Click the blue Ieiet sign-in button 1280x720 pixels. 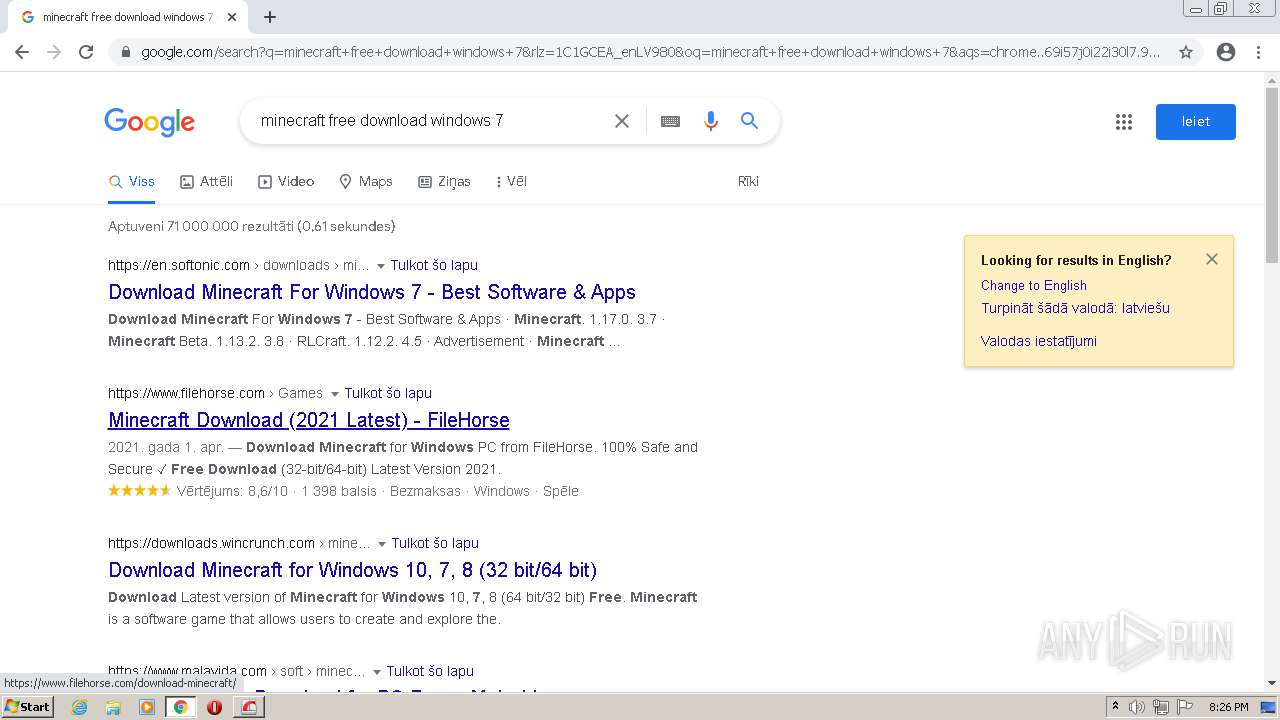[1196, 122]
